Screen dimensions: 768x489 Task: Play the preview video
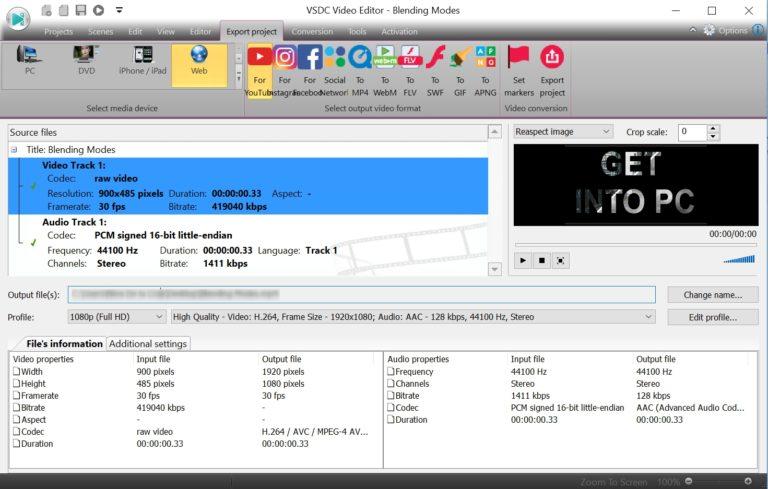point(523,260)
